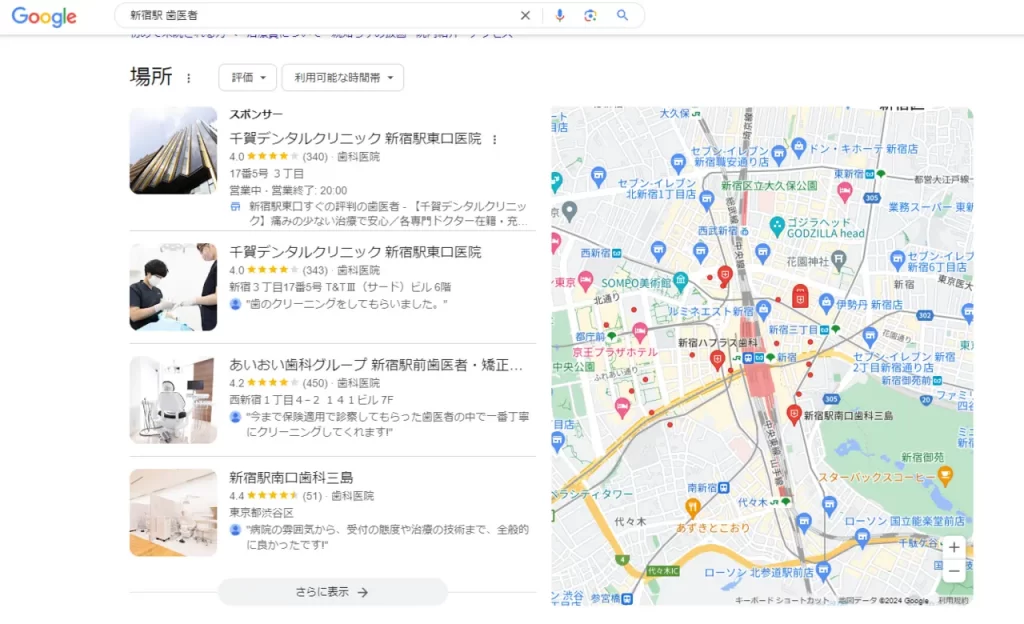The image size is (1024, 624).
Task: Click the sponsored ad description text link
Action: [388, 213]
